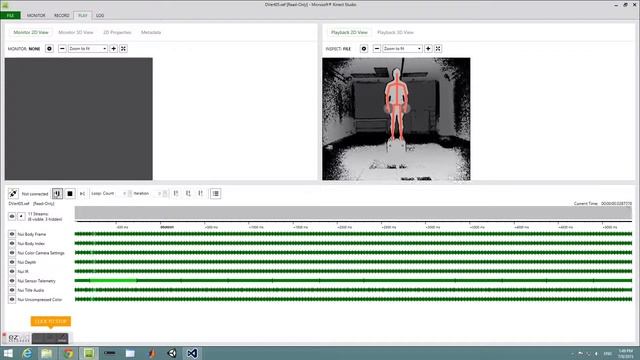Hide the Nui Depth stream
The height and width of the screenshot is (360, 640).
click(12, 262)
